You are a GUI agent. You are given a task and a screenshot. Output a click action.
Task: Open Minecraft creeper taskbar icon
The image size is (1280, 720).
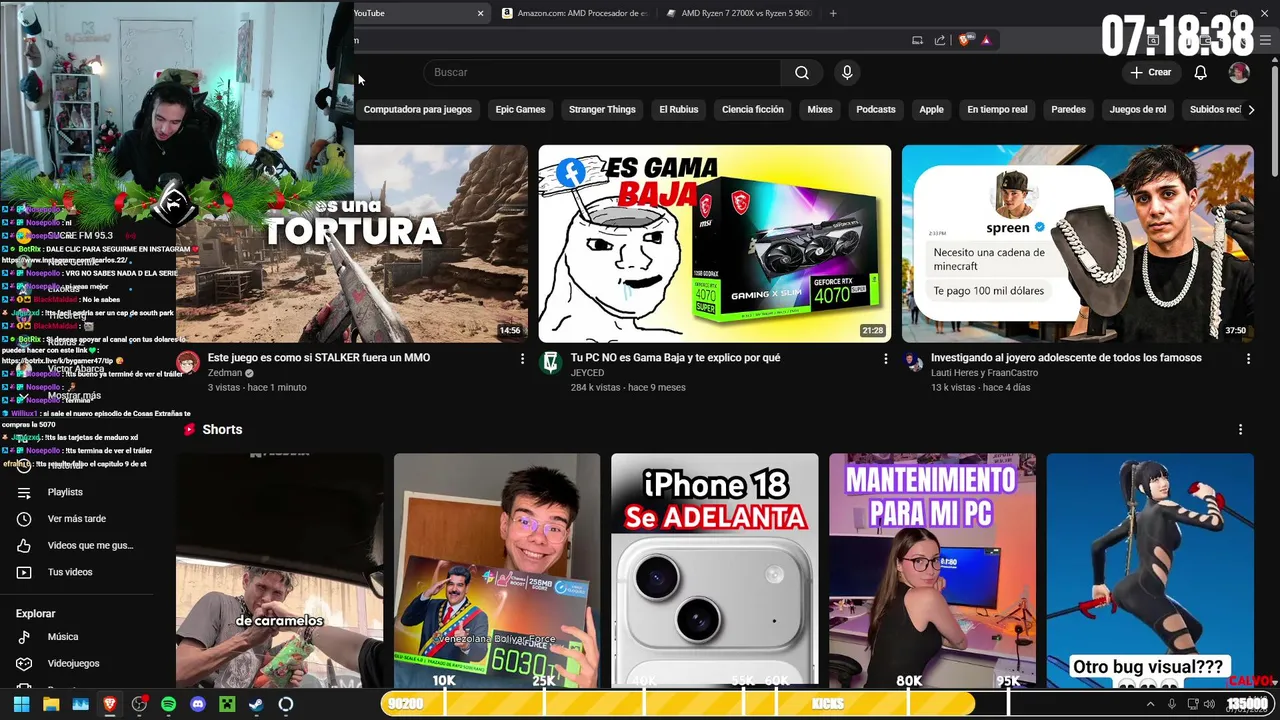pos(227,704)
